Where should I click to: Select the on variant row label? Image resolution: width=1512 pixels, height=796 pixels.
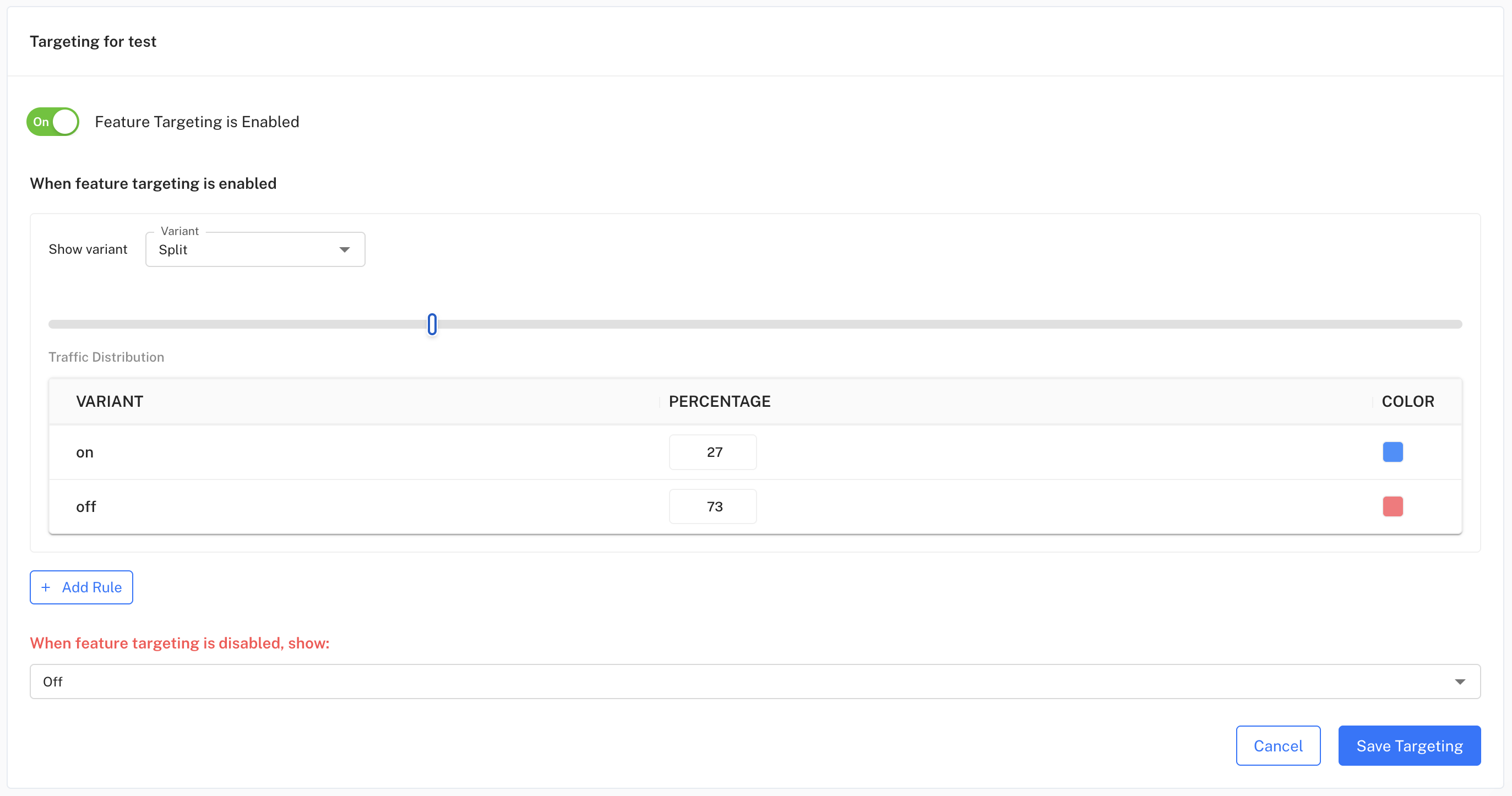click(x=85, y=452)
